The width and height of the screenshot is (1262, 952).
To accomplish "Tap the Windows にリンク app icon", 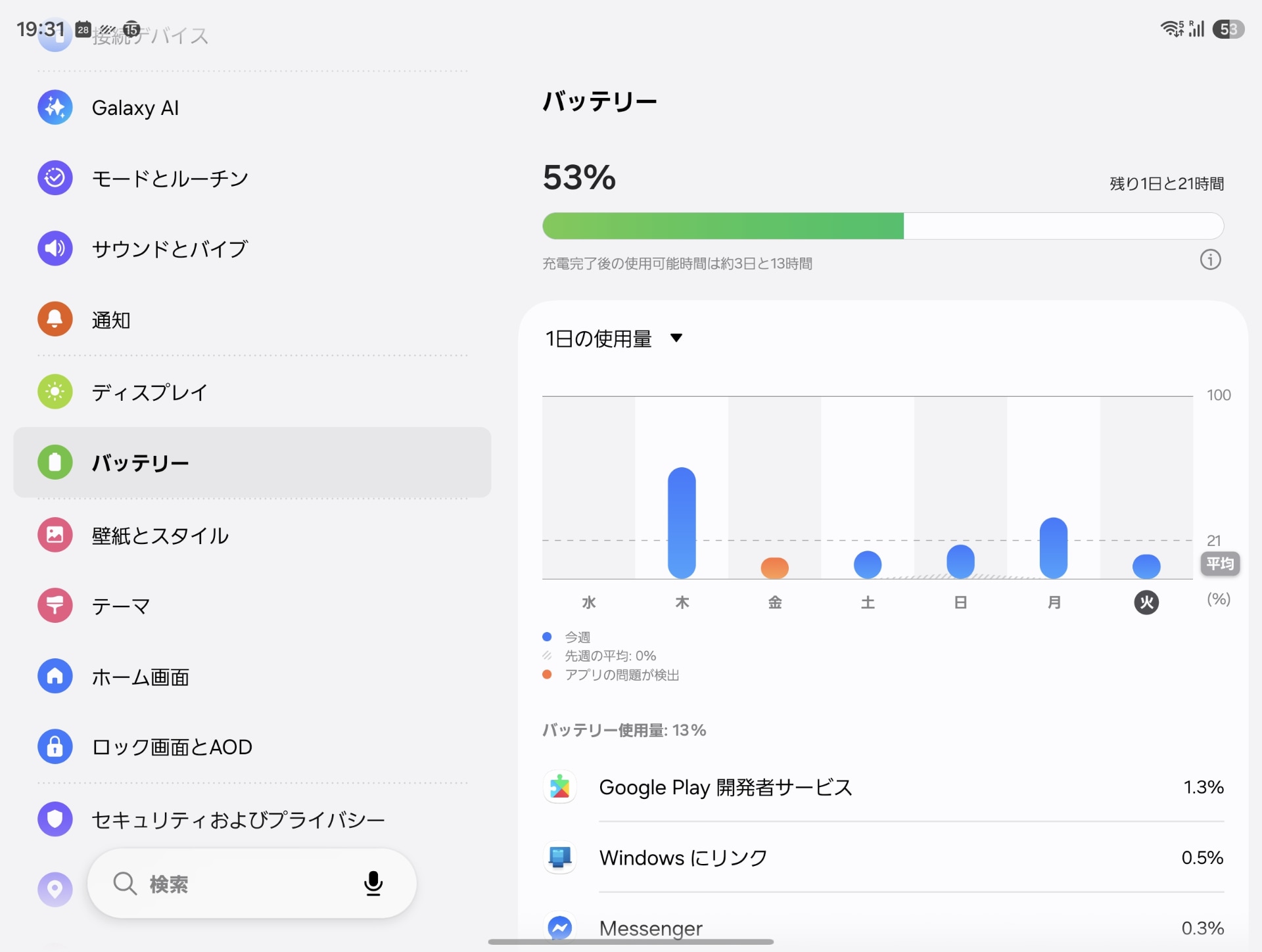I will point(560,857).
